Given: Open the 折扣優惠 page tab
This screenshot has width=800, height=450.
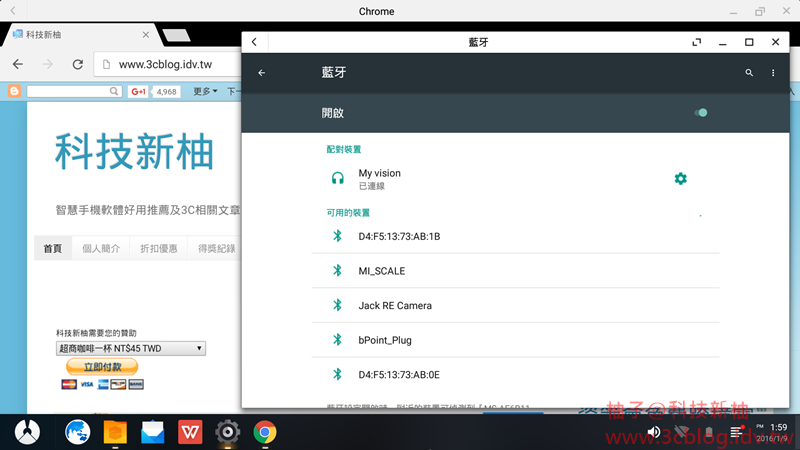Looking at the screenshot, I should [159, 248].
